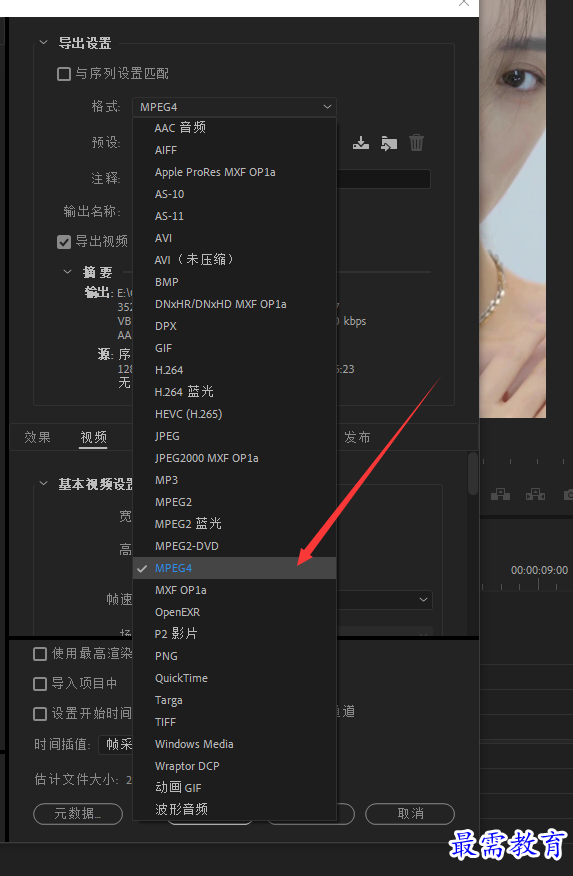Click the settings panel vertical scrollbar
The image size is (573, 876).
[x=473, y=473]
